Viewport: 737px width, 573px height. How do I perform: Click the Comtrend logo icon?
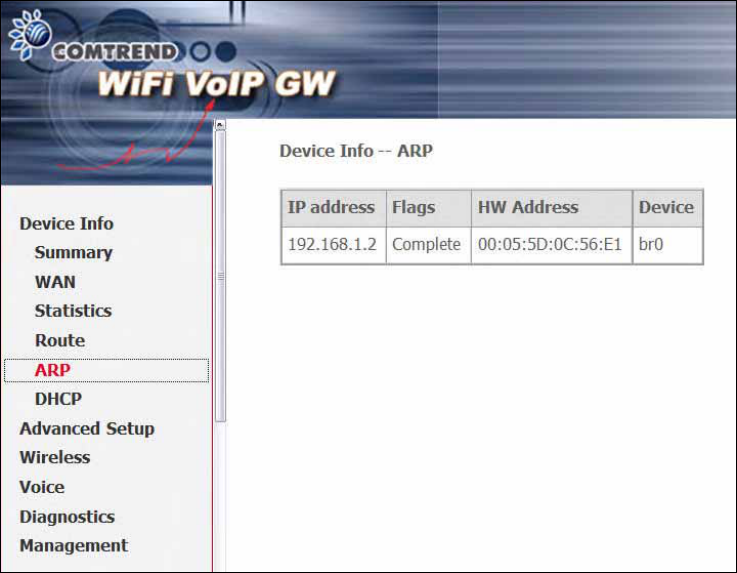(x=30, y=35)
